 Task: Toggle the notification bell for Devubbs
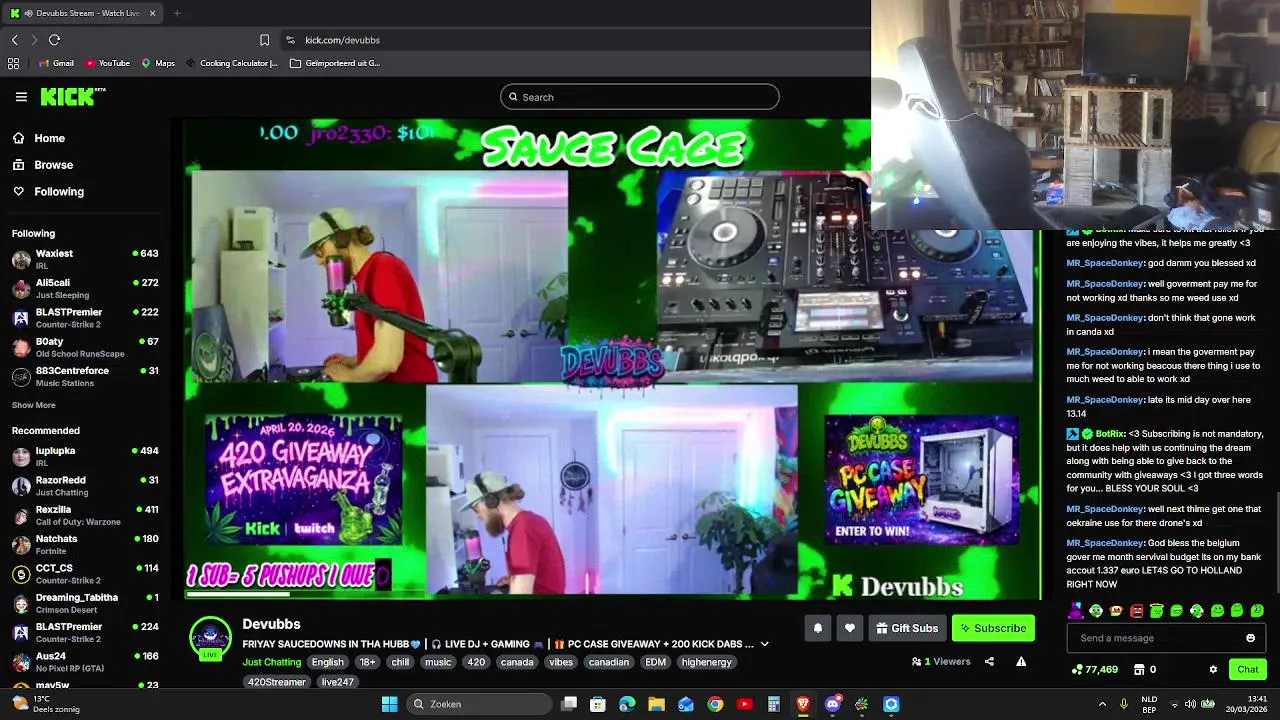[x=817, y=628]
